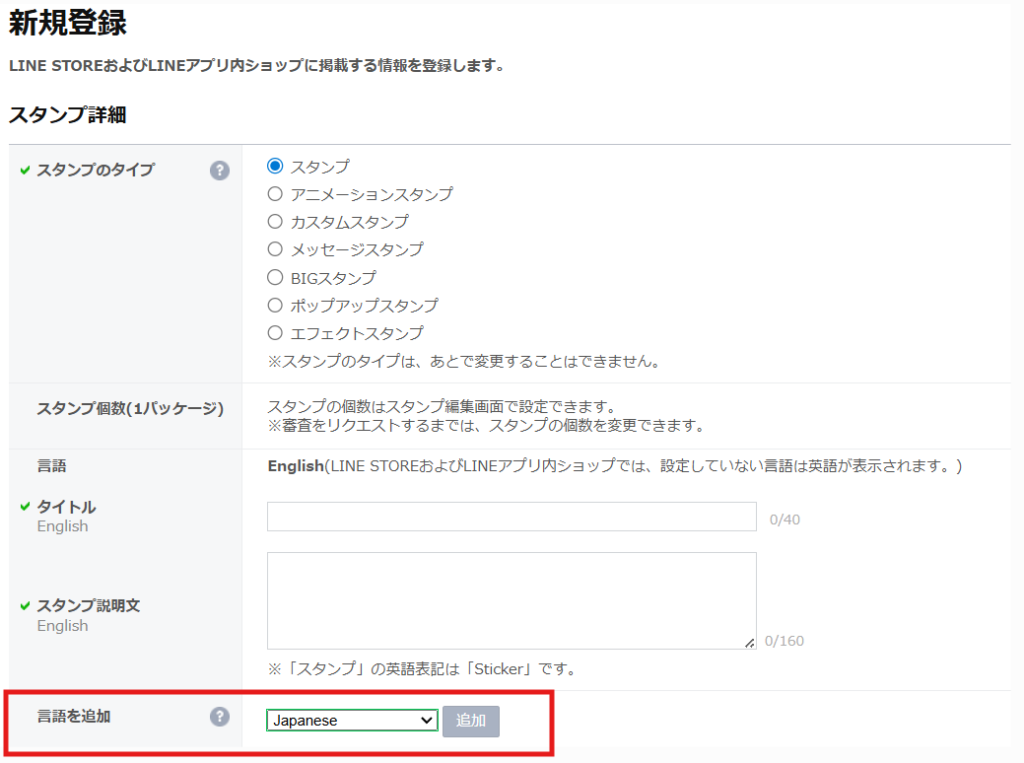1024x763 pixels.
Task: Click text スタンプの個数はスタンプ編集画面で設定できます
Action: click(442, 406)
